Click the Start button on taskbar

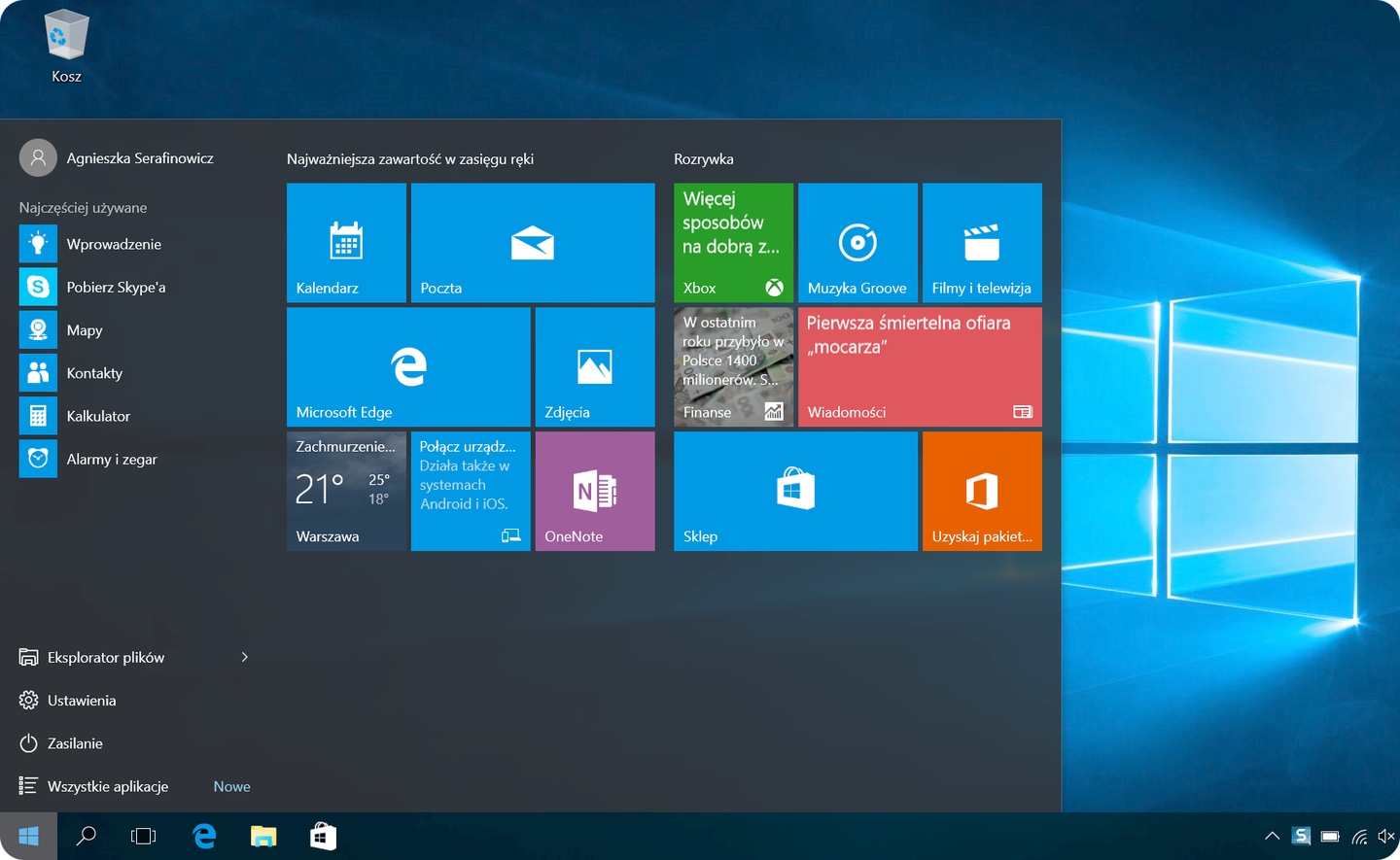(x=28, y=836)
